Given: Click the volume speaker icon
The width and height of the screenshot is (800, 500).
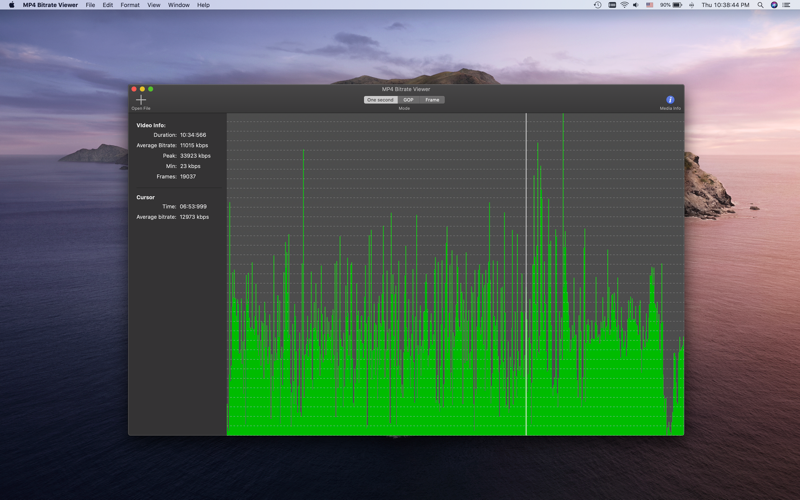Looking at the screenshot, I should point(636,5).
